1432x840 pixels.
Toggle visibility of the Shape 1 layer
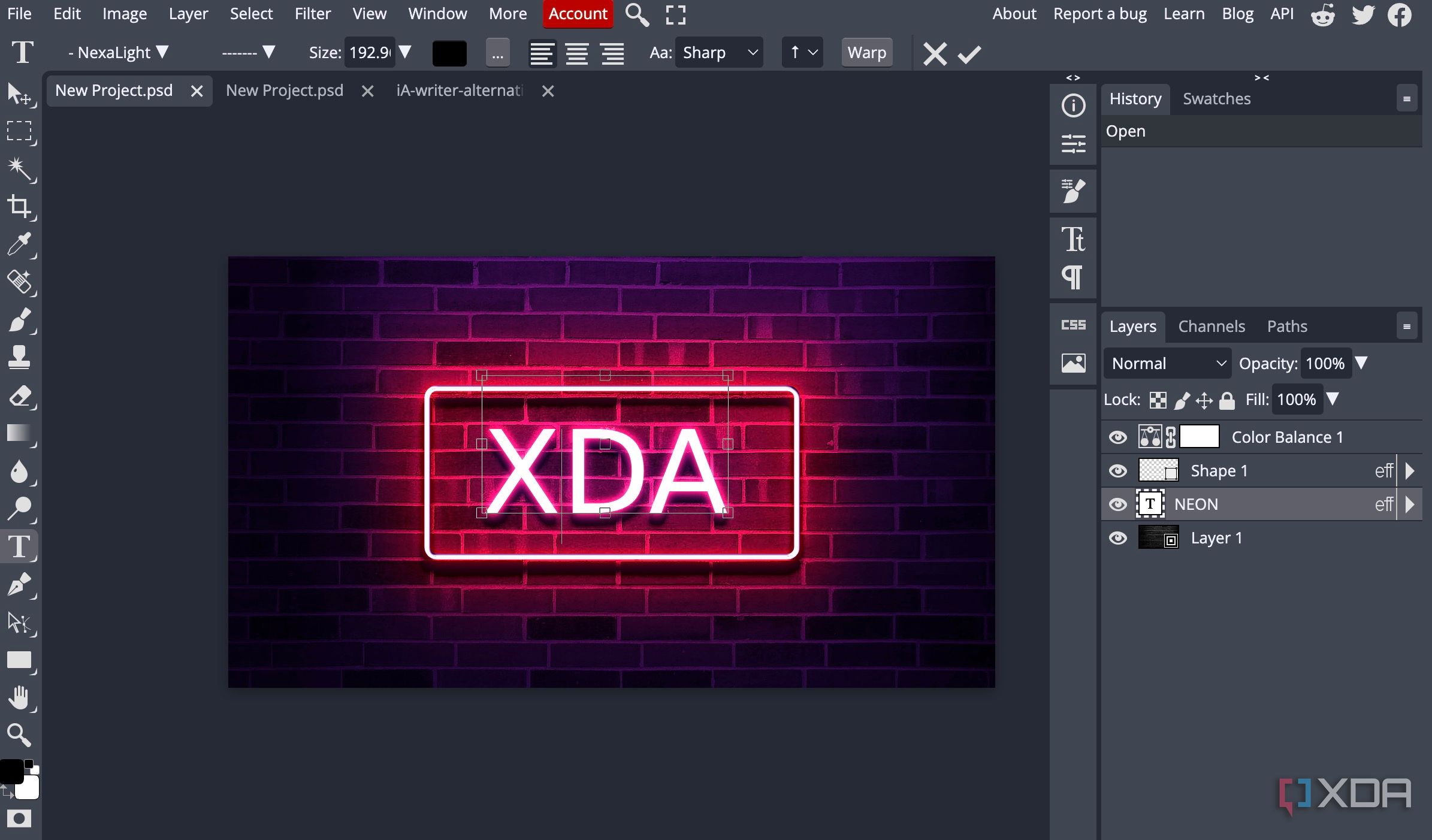pos(1118,470)
